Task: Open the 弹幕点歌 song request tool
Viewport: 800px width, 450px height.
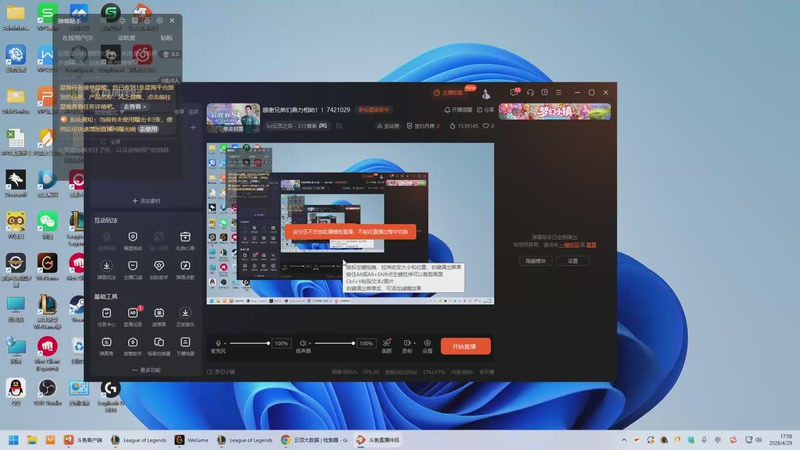Action: click(x=185, y=269)
